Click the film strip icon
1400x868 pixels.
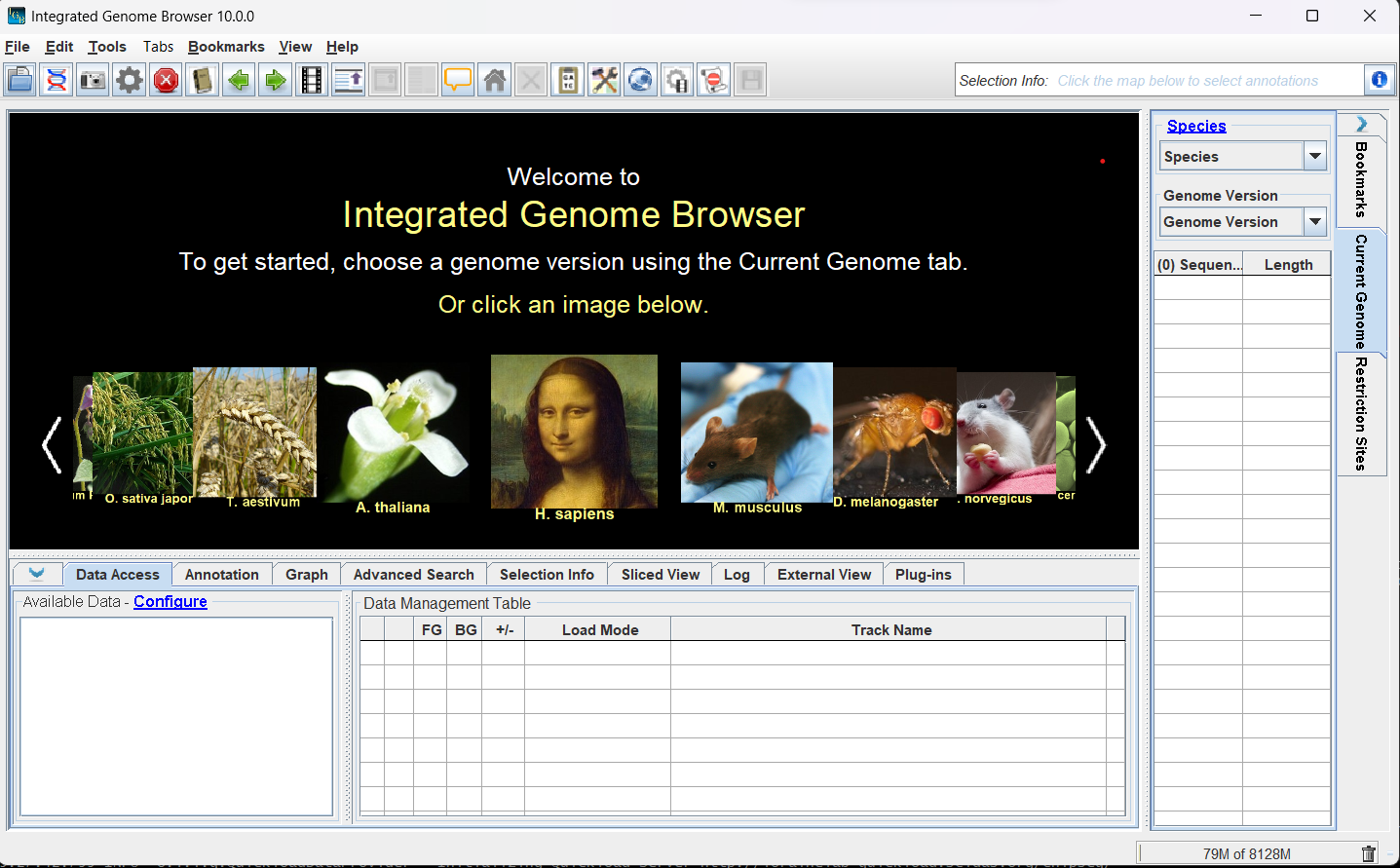point(312,80)
